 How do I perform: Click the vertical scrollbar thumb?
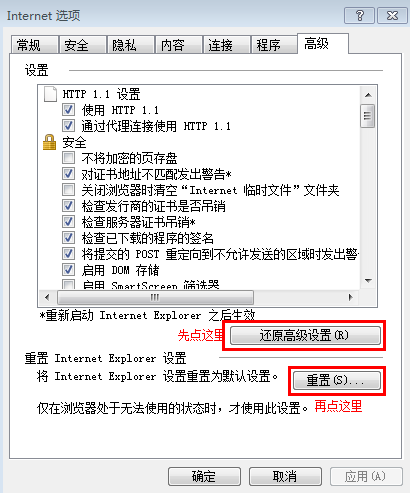click(x=368, y=116)
